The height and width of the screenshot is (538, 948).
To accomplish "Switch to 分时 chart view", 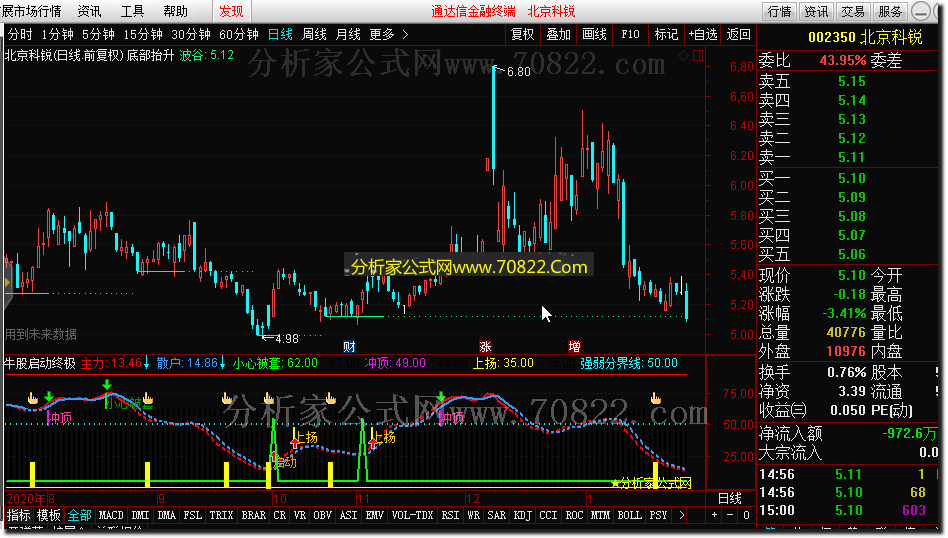I will (20, 34).
